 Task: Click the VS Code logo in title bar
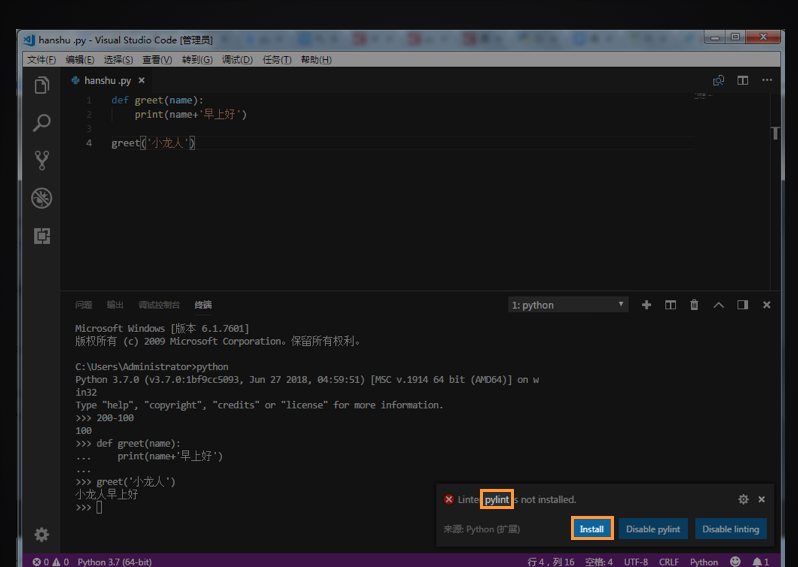[x=30, y=40]
